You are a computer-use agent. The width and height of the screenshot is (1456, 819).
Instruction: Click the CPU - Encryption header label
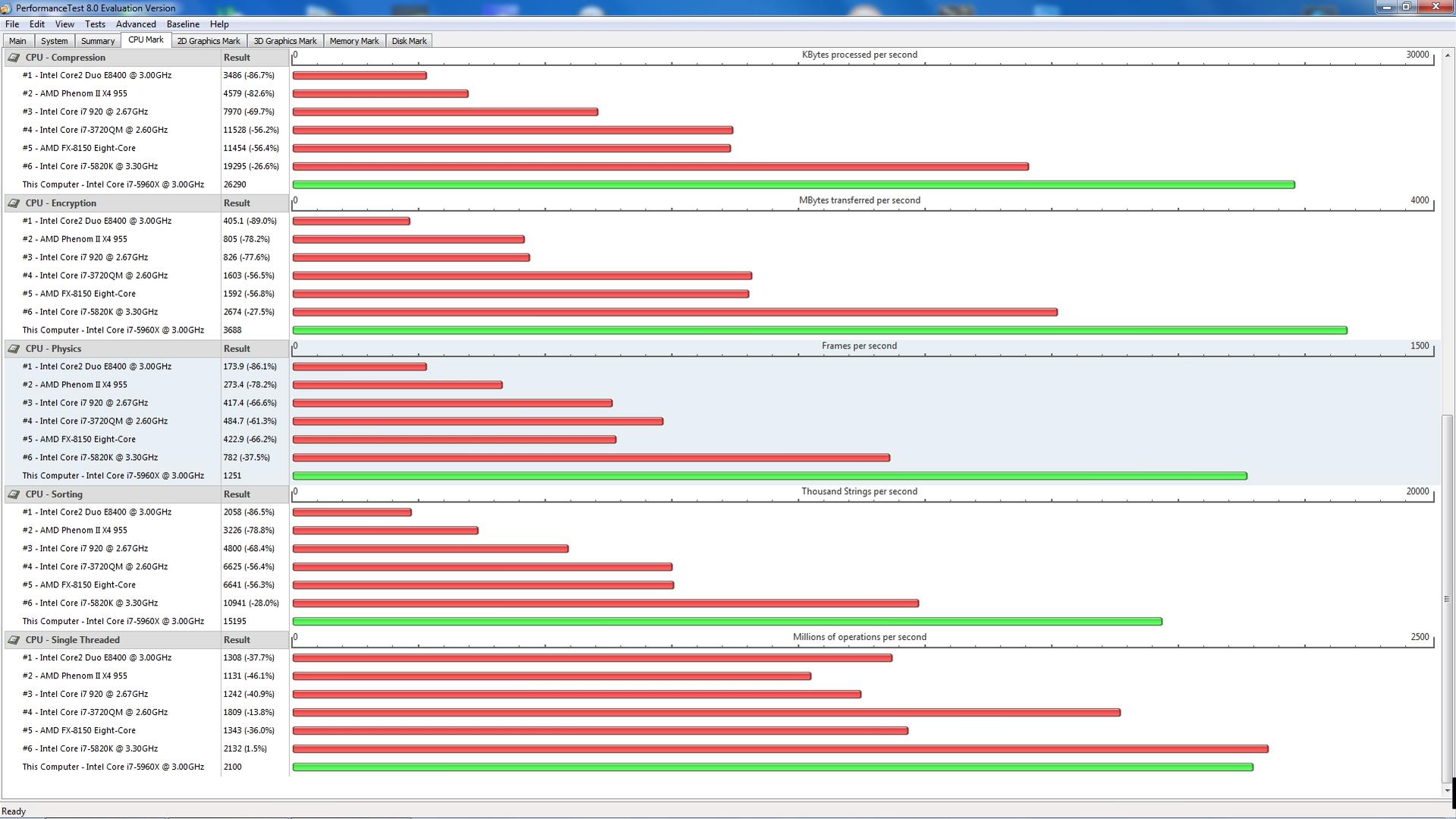pos(61,203)
